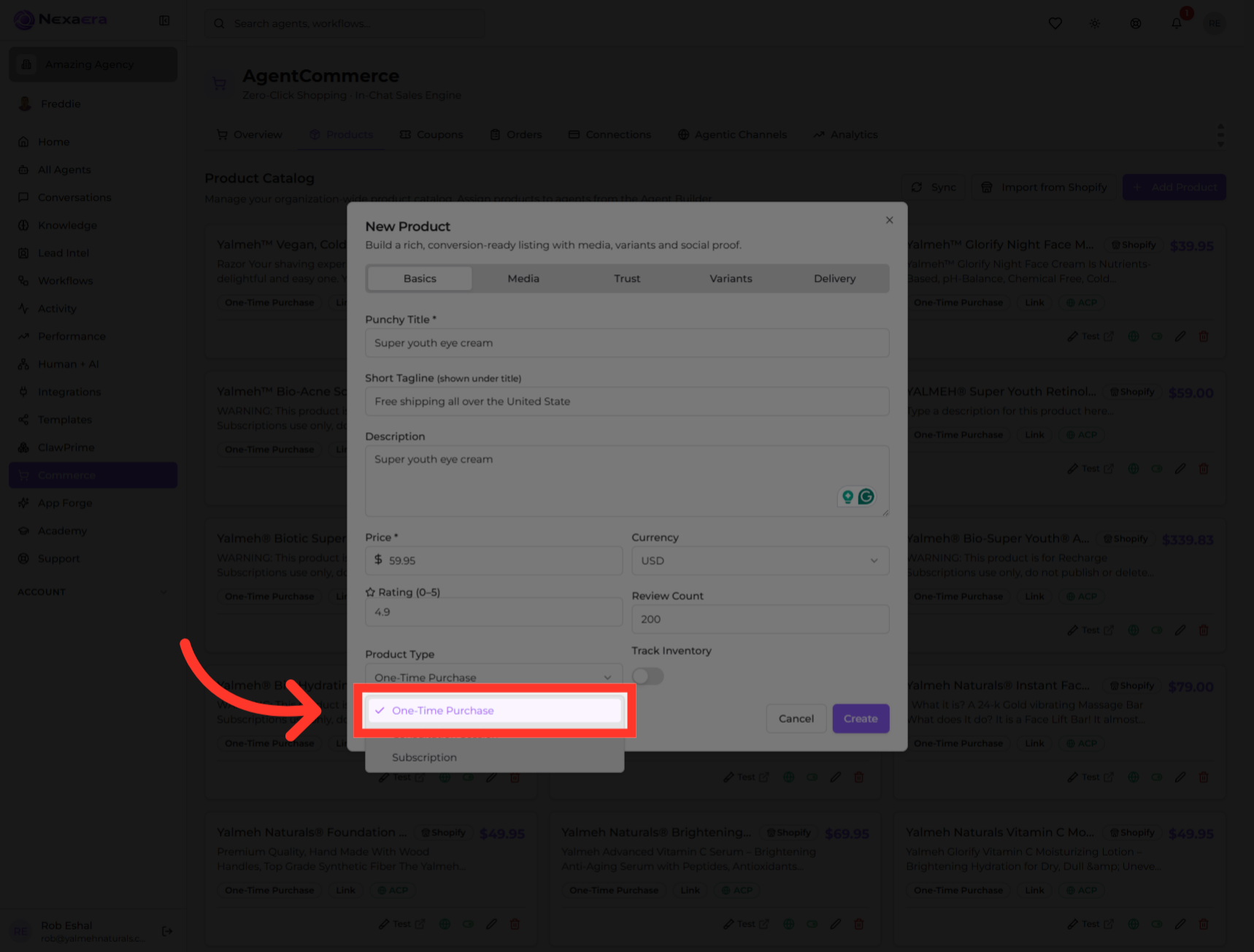Open the Agentic Channels tab
The height and width of the screenshot is (952, 1254).
(x=732, y=134)
